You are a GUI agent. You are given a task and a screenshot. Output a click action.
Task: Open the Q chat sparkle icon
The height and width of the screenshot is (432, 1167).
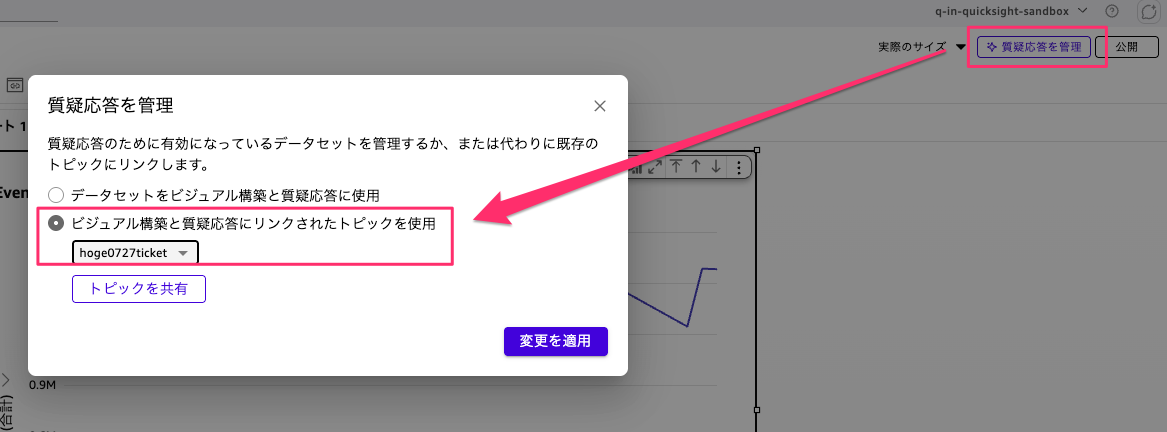[x=1150, y=11]
